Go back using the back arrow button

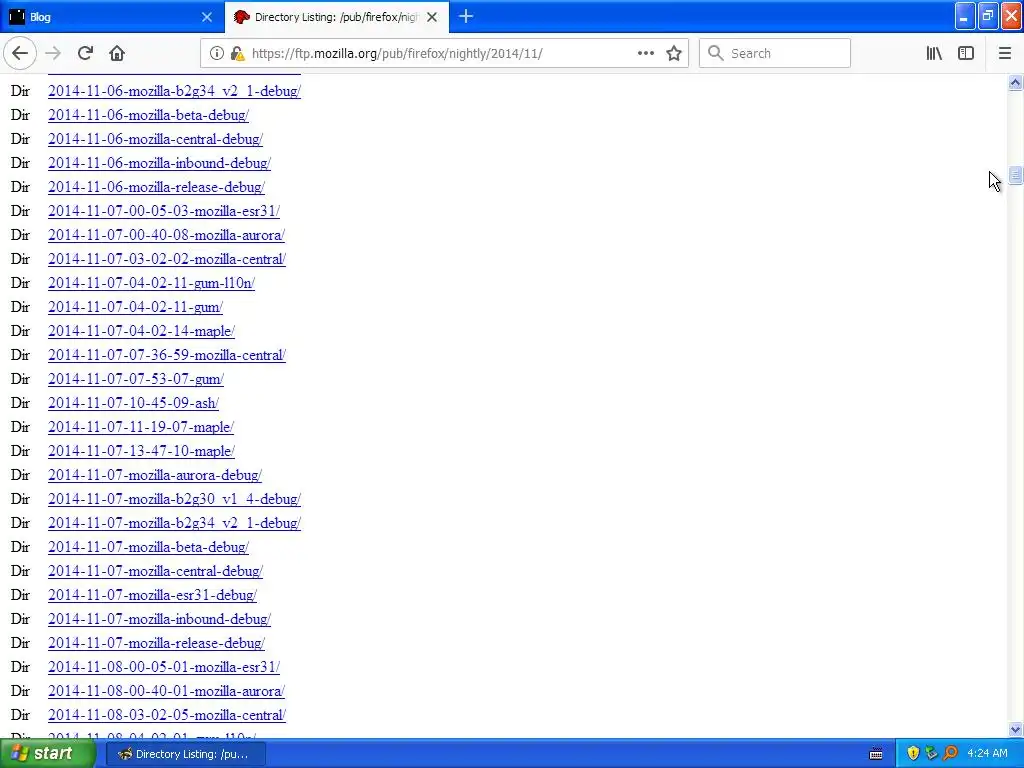20,54
